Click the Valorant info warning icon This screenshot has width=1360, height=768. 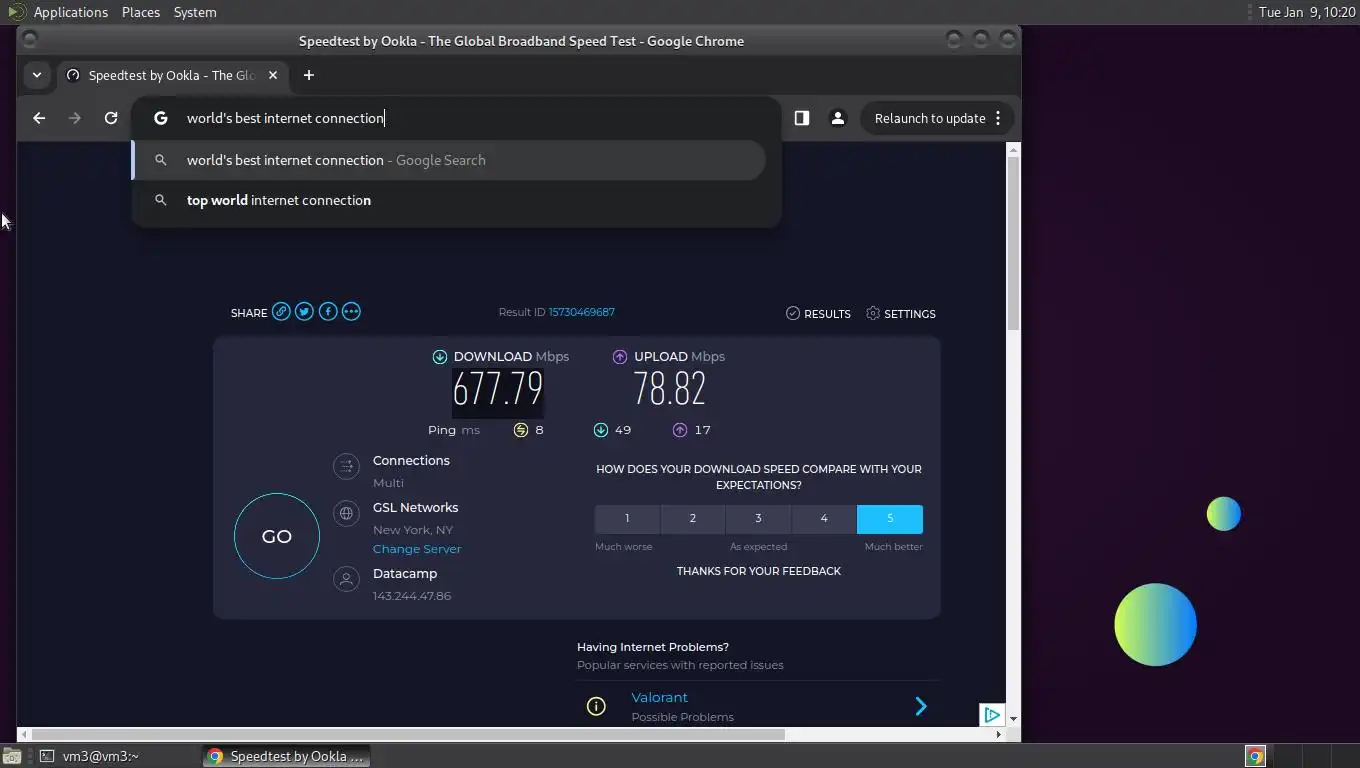pos(596,707)
